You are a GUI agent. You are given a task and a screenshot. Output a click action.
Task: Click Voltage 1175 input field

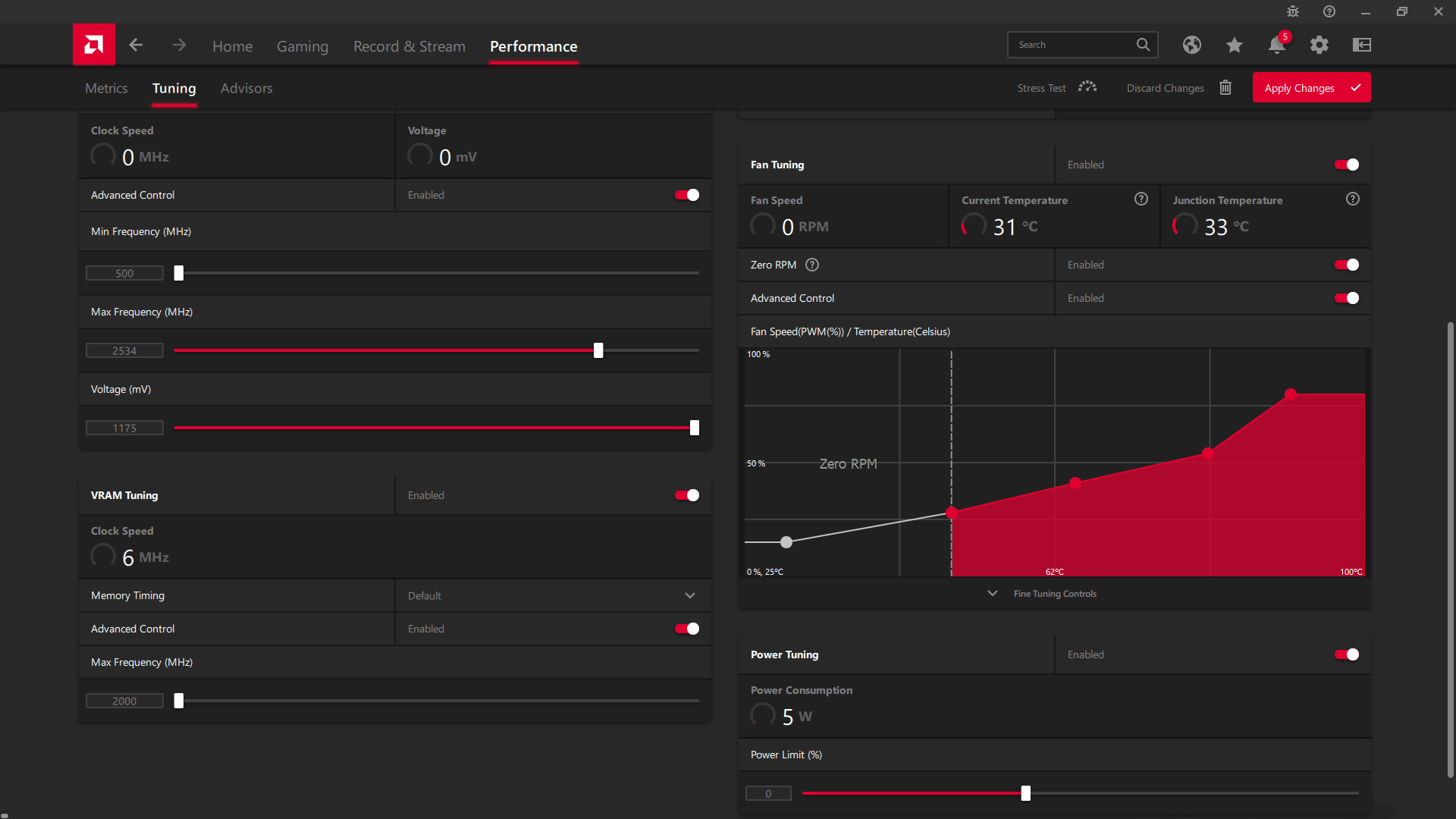pyautogui.click(x=124, y=428)
